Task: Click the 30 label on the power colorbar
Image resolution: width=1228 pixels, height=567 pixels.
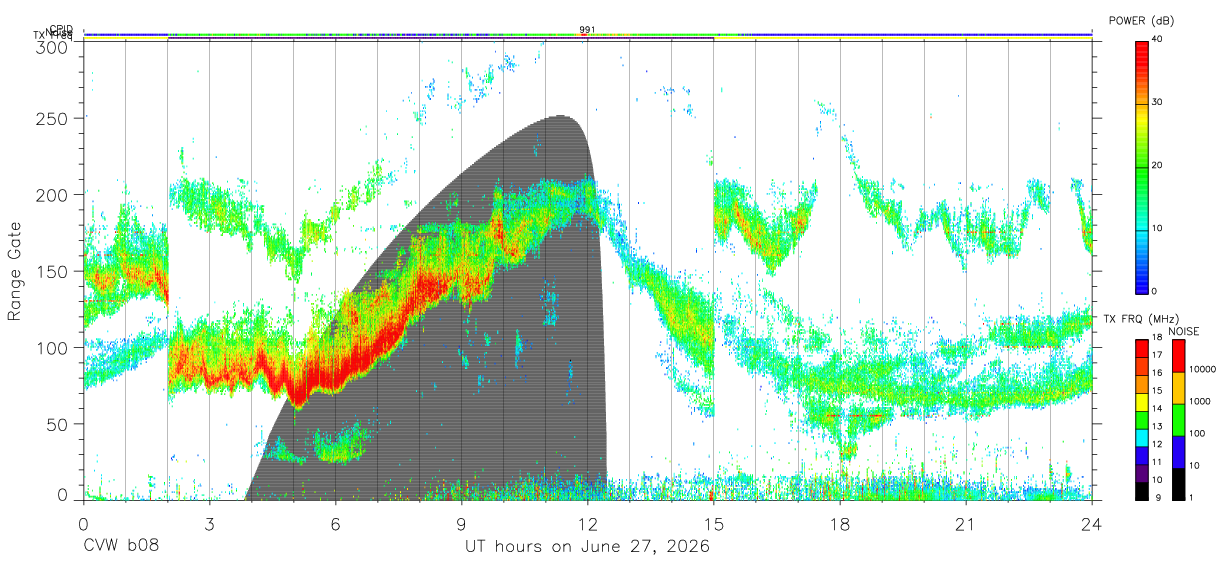Action: click(x=1158, y=102)
